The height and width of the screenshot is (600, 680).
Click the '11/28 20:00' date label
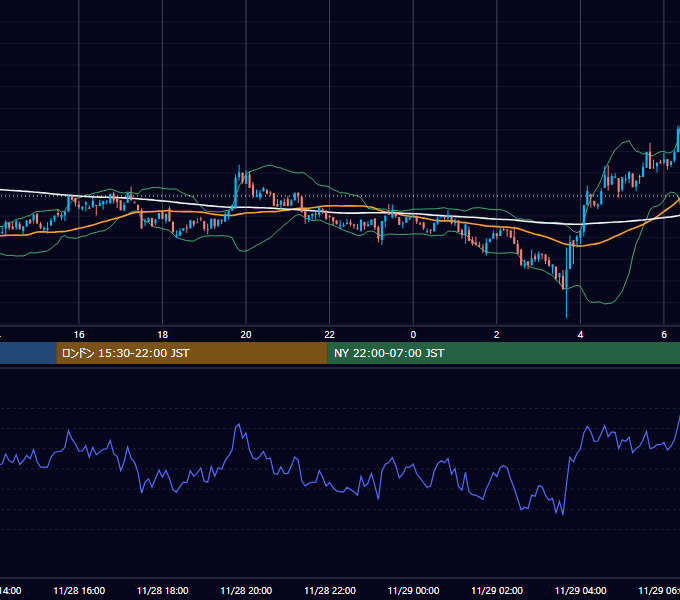246,591
